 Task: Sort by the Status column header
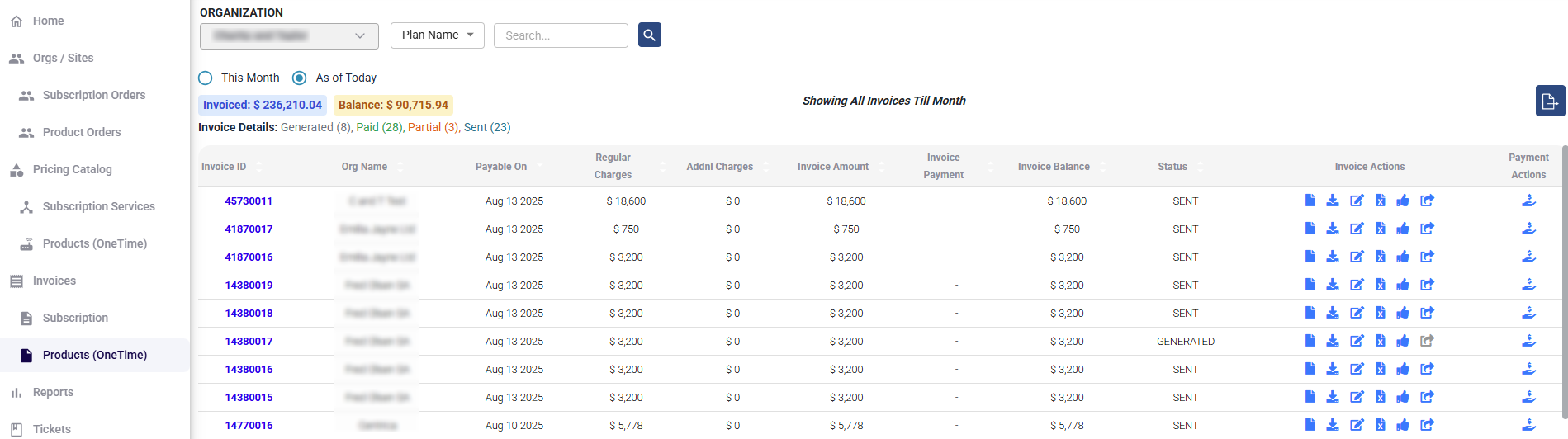1172,167
